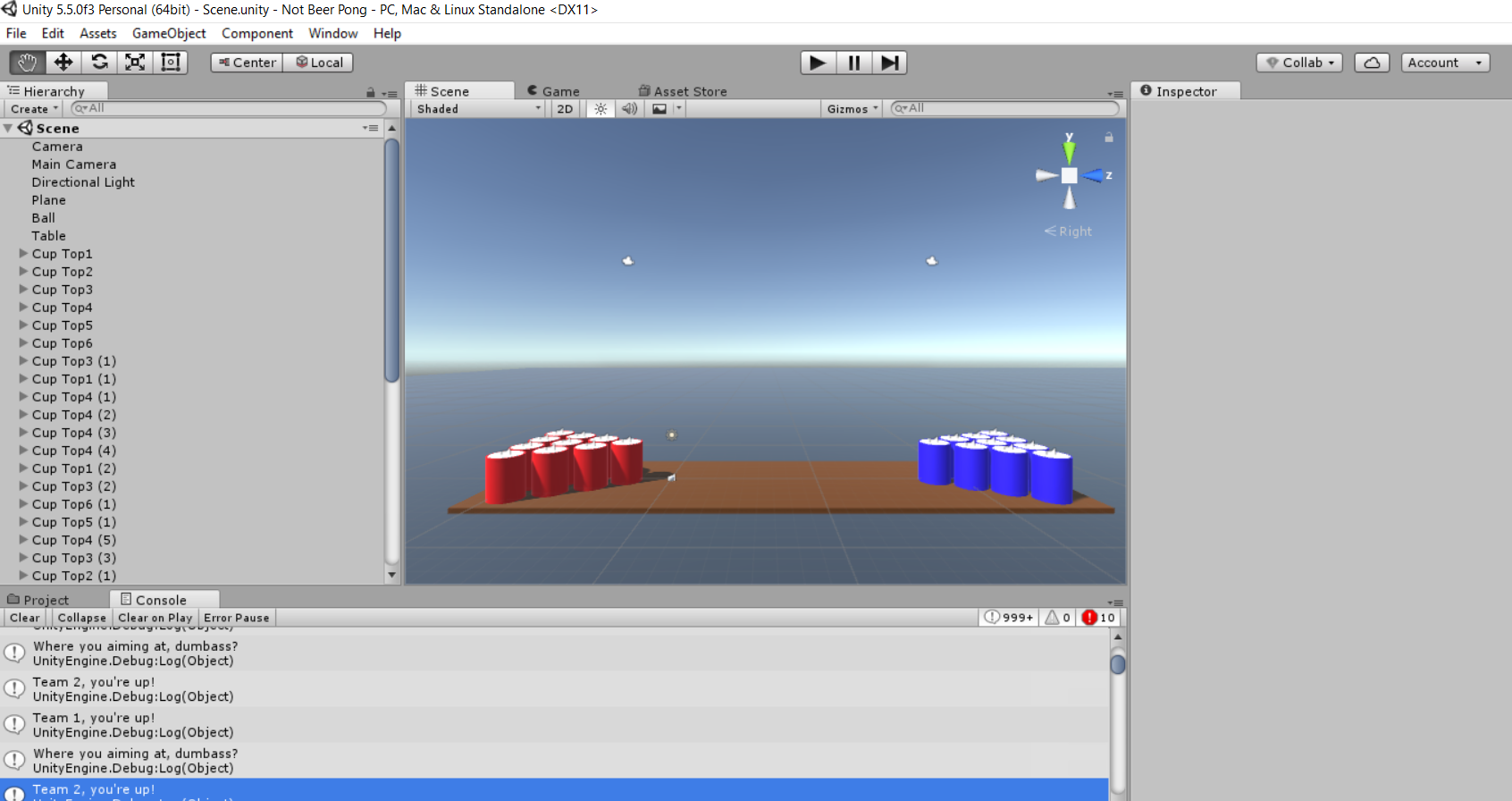Image resolution: width=1512 pixels, height=801 pixels.
Task: Click the Scene view search field
Action: pos(1005,108)
